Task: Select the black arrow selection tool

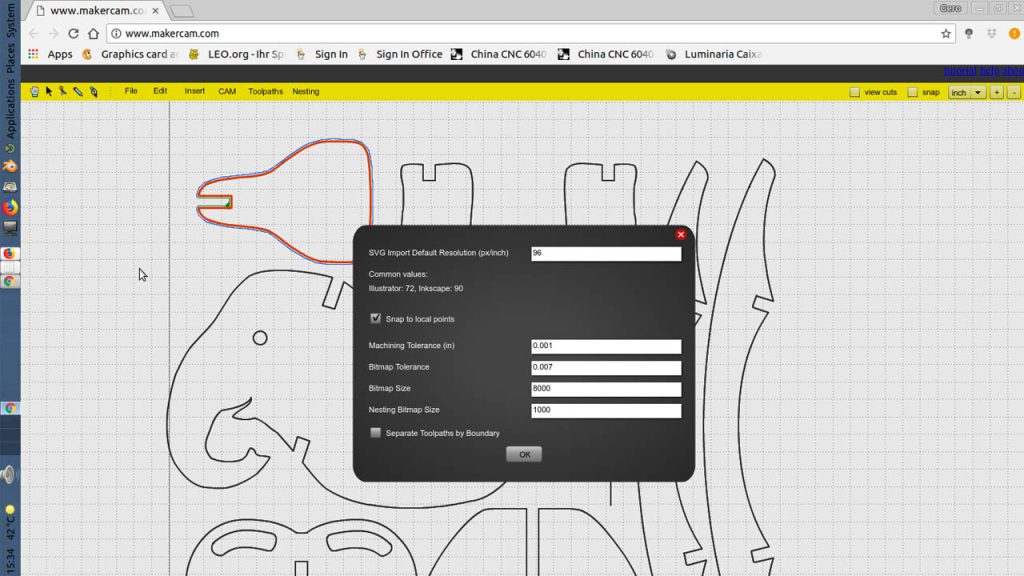Action: click(49, 91)
